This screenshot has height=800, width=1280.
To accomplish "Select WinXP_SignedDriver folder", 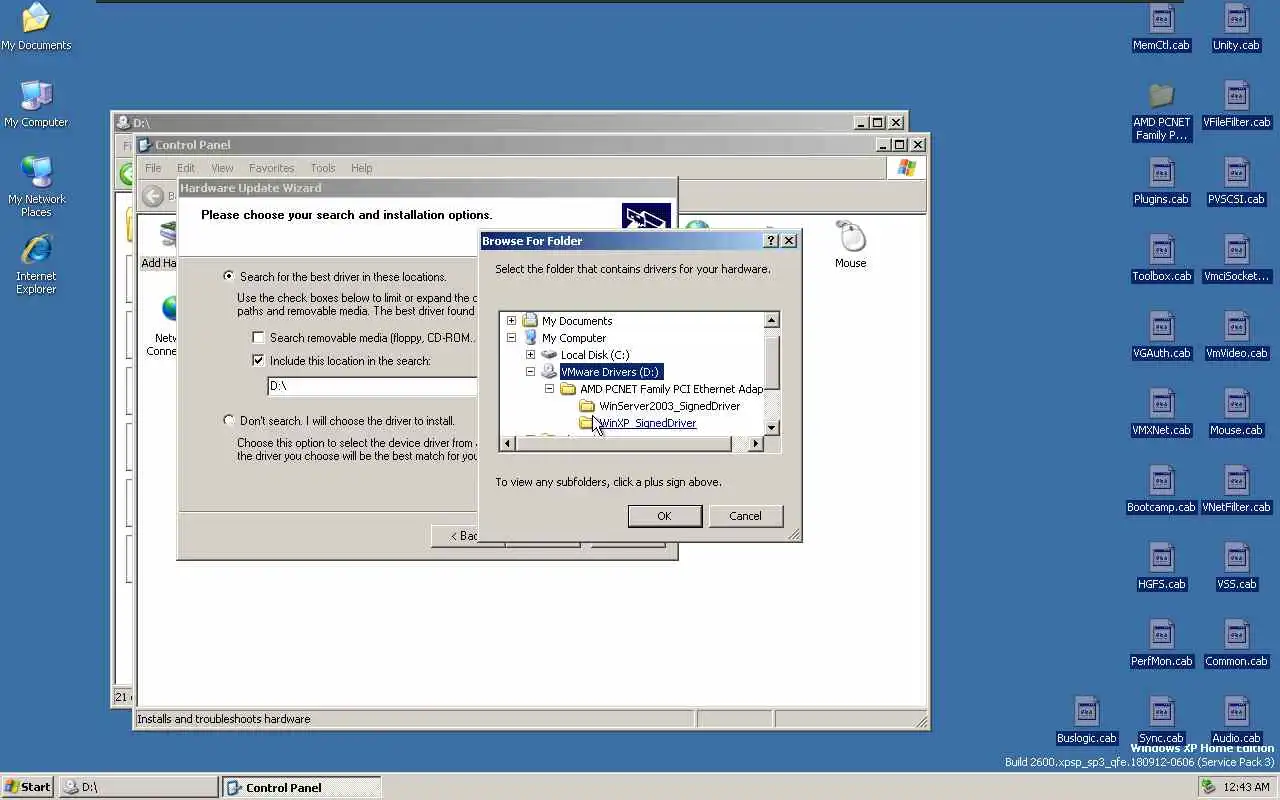I will (647, 423).
